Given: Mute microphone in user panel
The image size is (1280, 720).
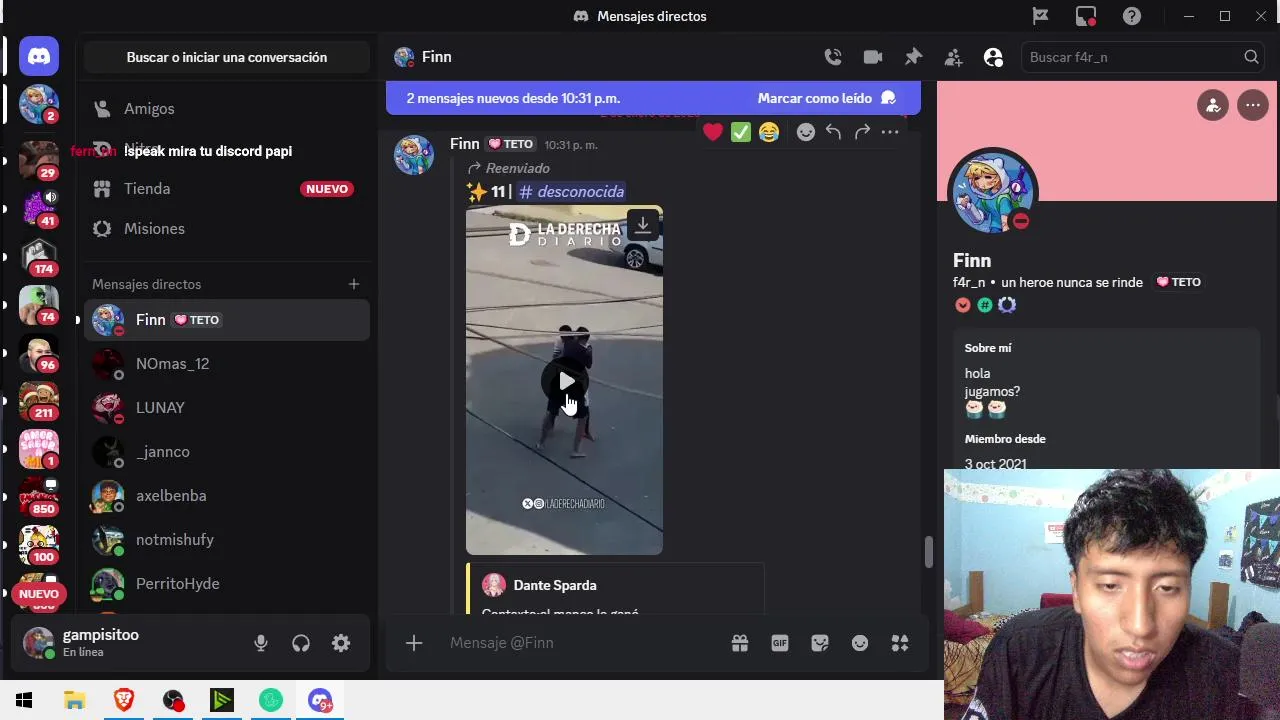Looking at the screenshot, I should tap(261, 643).
